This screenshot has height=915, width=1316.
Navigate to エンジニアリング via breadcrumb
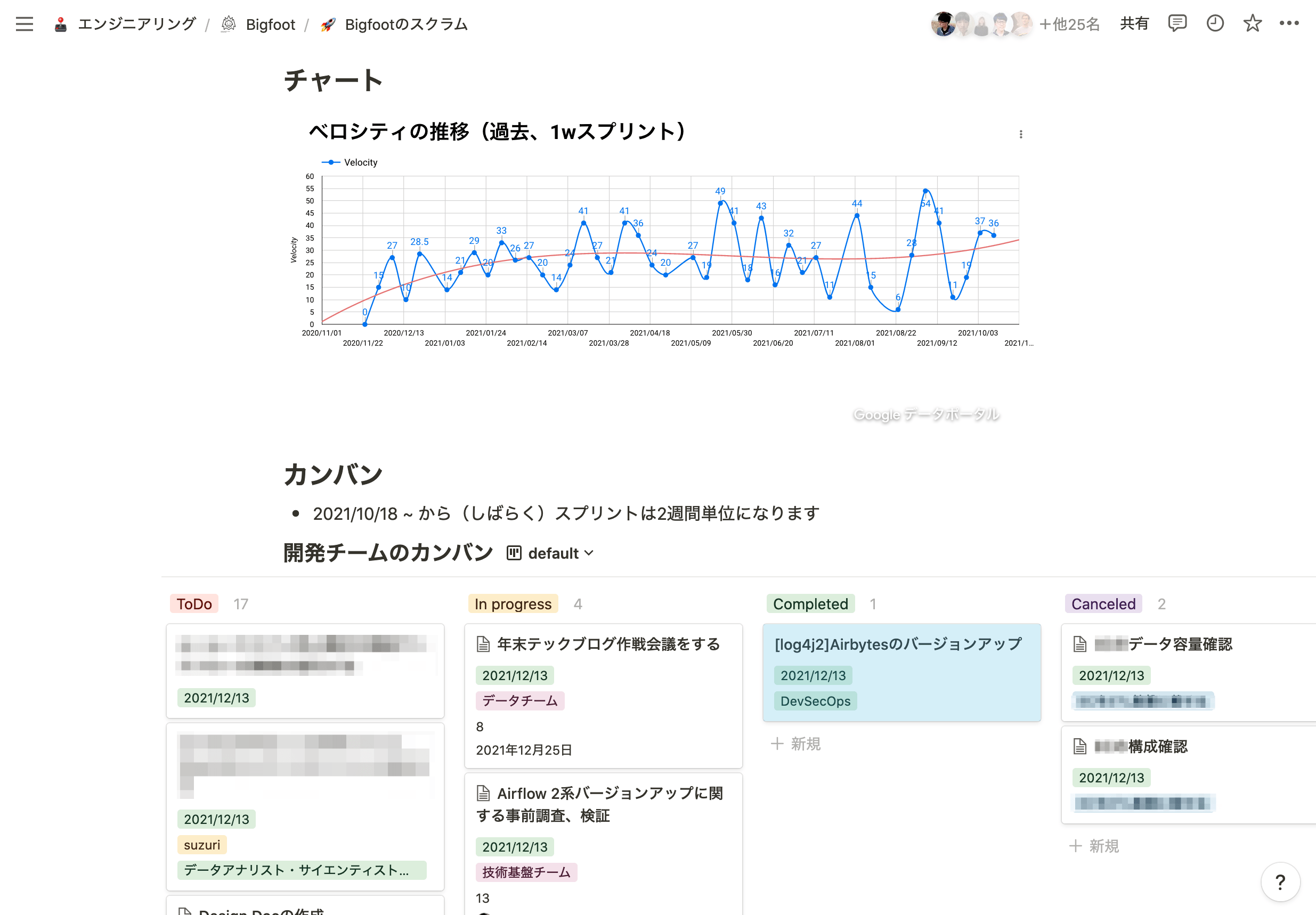point(136,24)
